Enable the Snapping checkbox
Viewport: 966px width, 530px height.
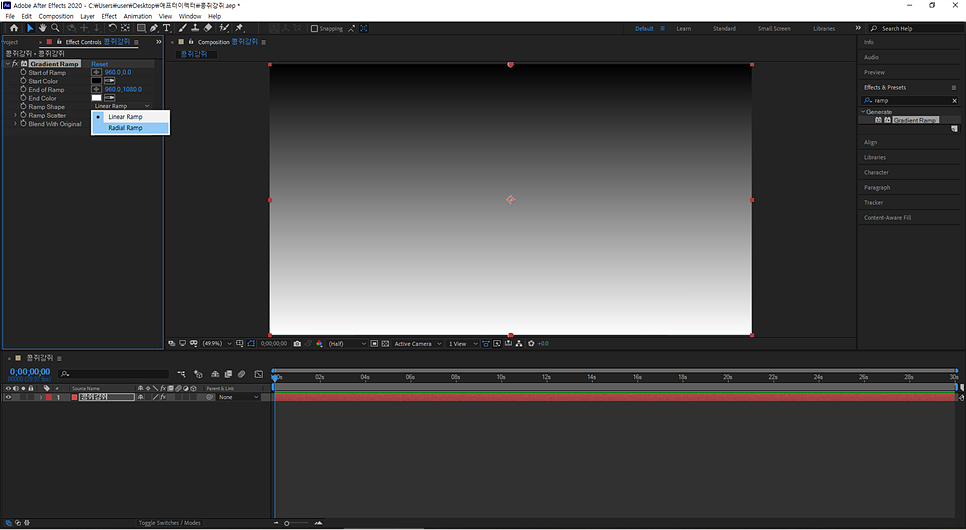pos(314,28)
